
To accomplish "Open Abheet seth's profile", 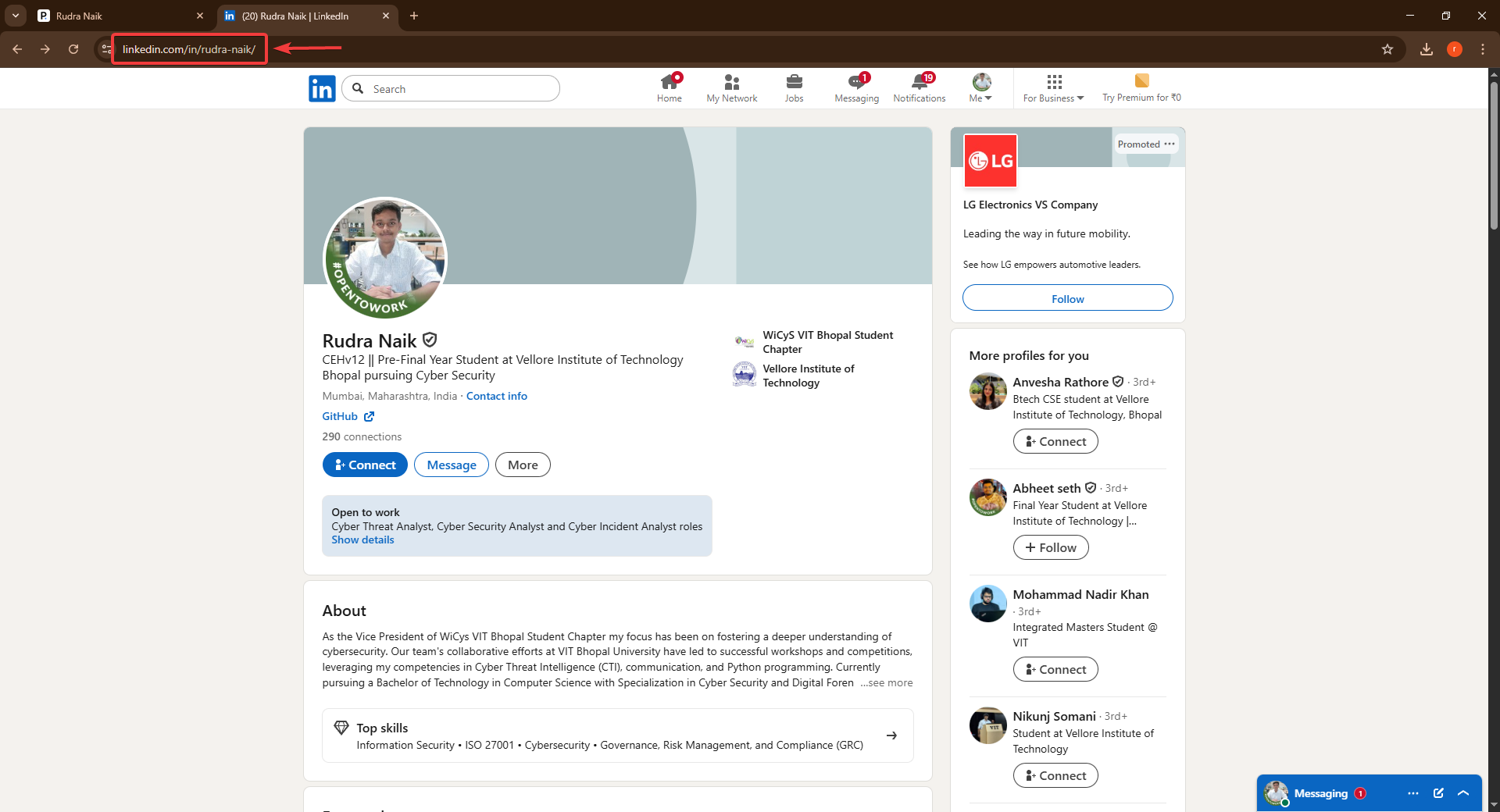I will [x=1047, y=488].
